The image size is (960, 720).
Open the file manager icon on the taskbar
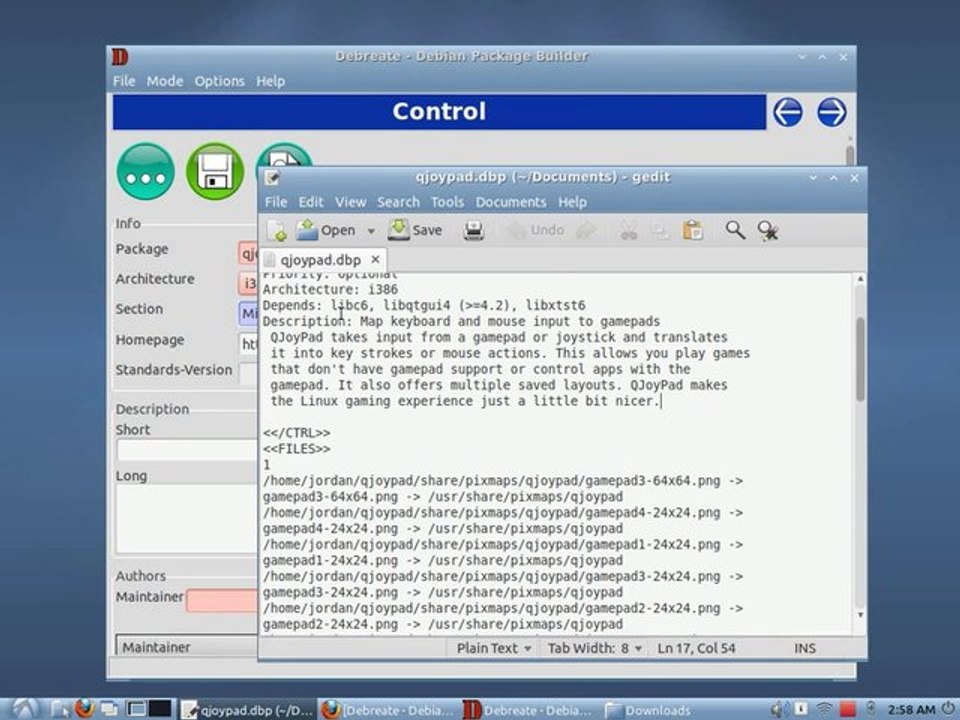click(x=59, y=710)
